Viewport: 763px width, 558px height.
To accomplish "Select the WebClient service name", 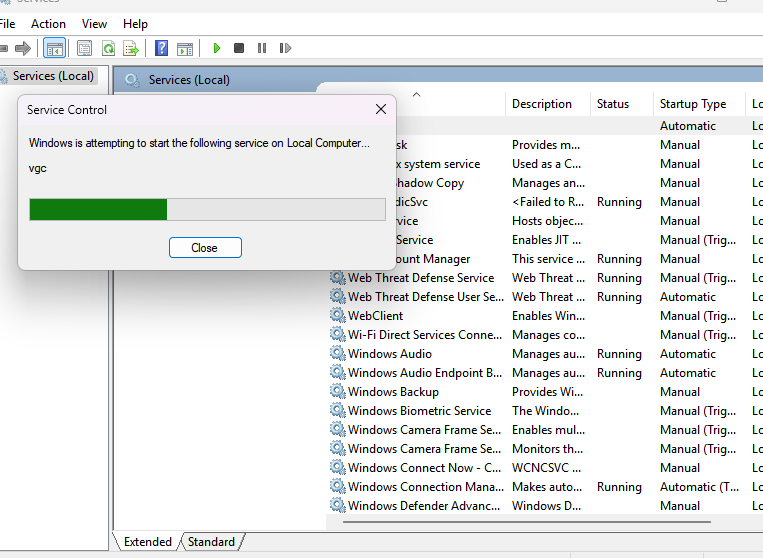I will 375,316.
